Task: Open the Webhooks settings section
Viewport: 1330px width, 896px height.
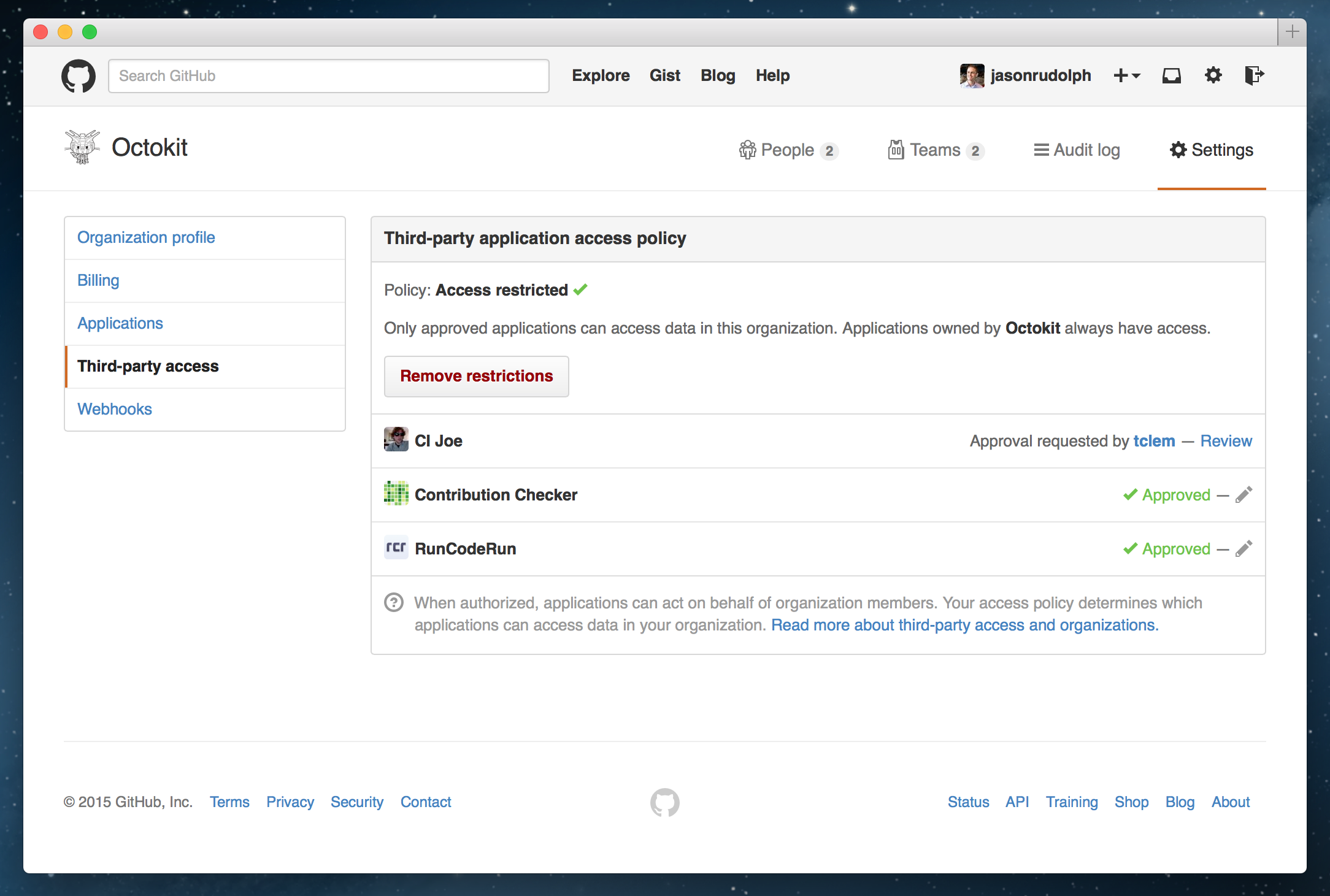Action: tap(114, 409)
